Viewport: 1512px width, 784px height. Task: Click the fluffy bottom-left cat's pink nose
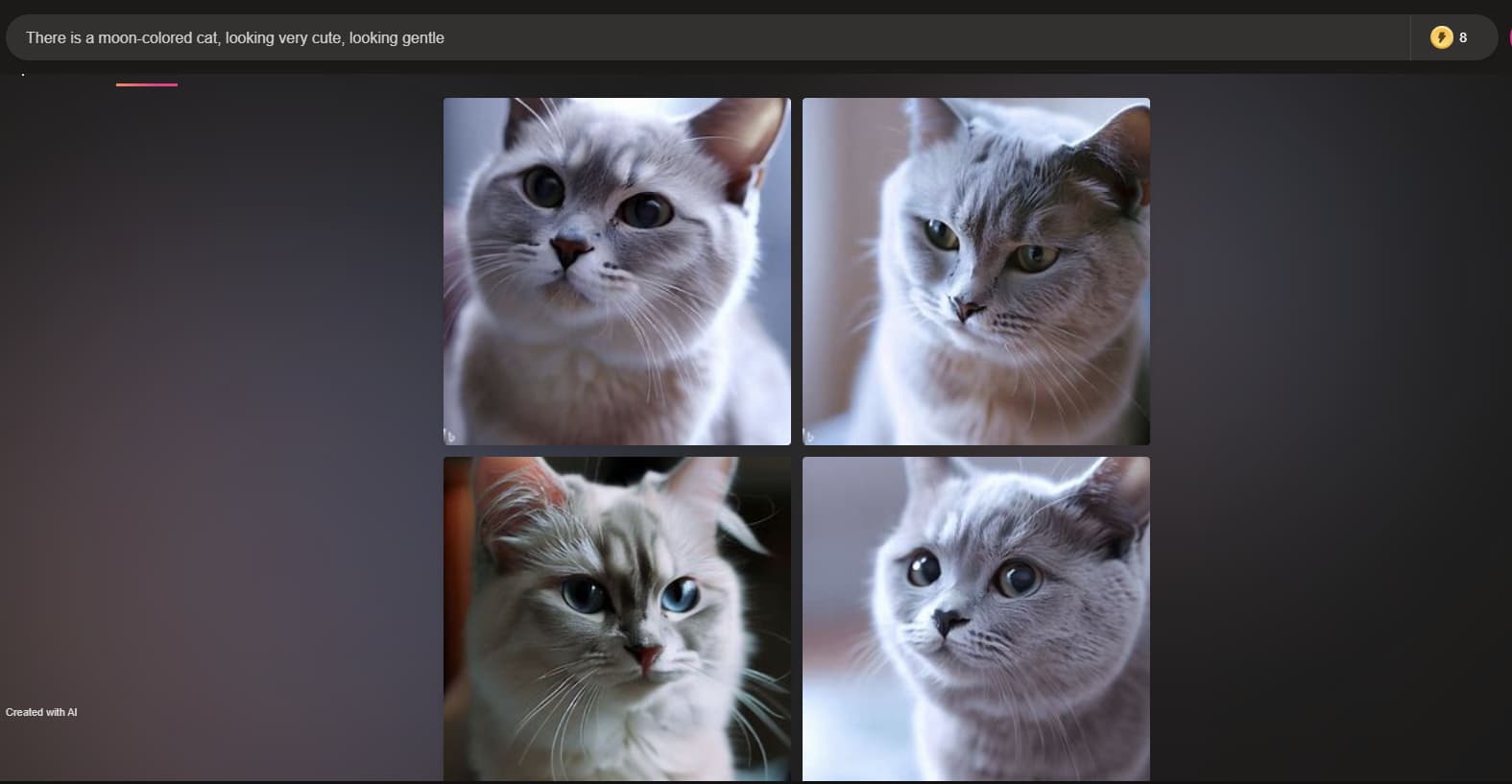[x=644, y=657]
